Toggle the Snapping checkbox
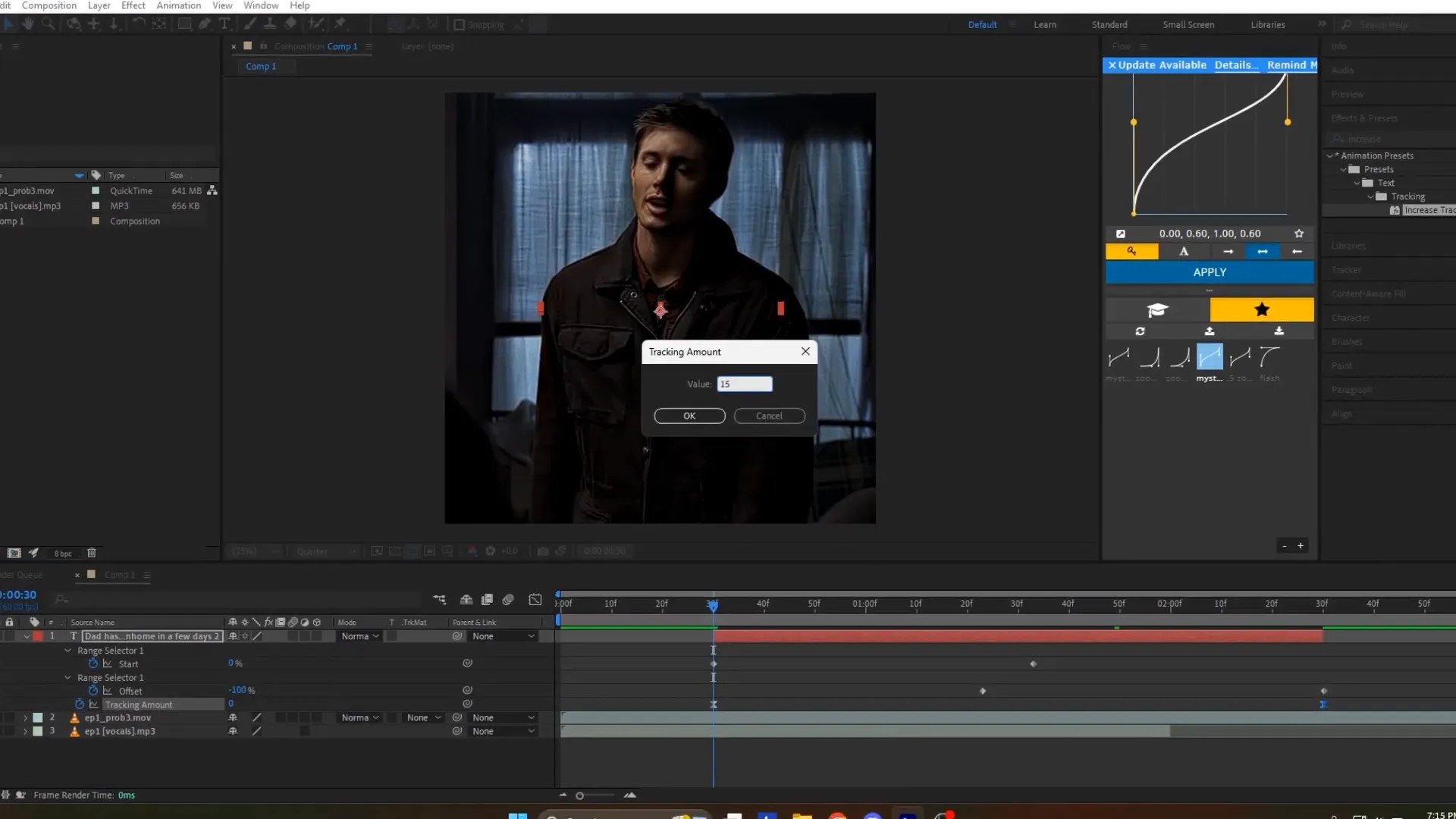 click(459, 24)
